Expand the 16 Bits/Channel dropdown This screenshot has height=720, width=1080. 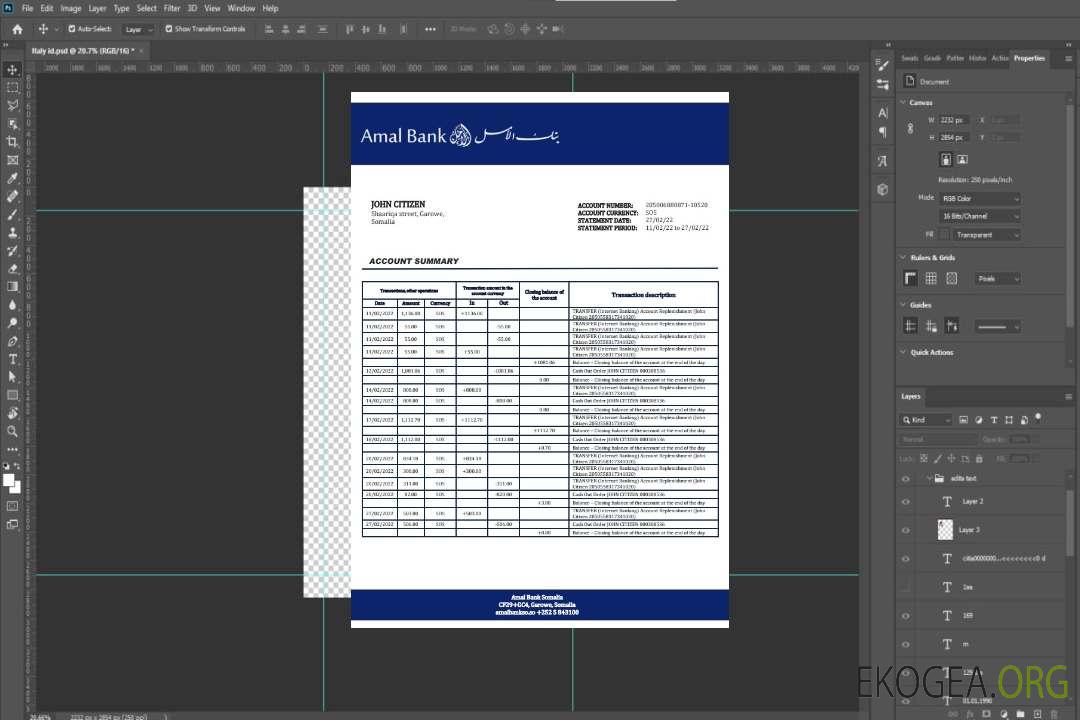coord(980,216)
